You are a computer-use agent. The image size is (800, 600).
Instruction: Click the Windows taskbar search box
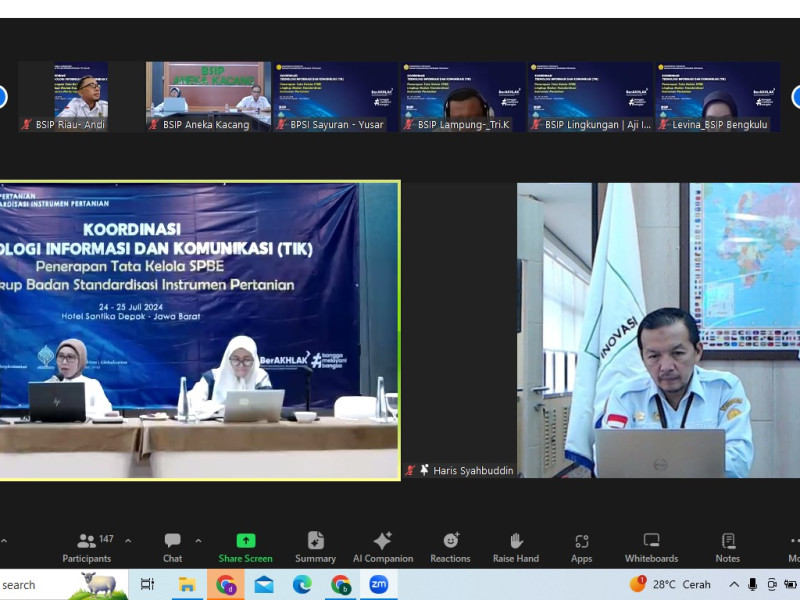[60, 585]
